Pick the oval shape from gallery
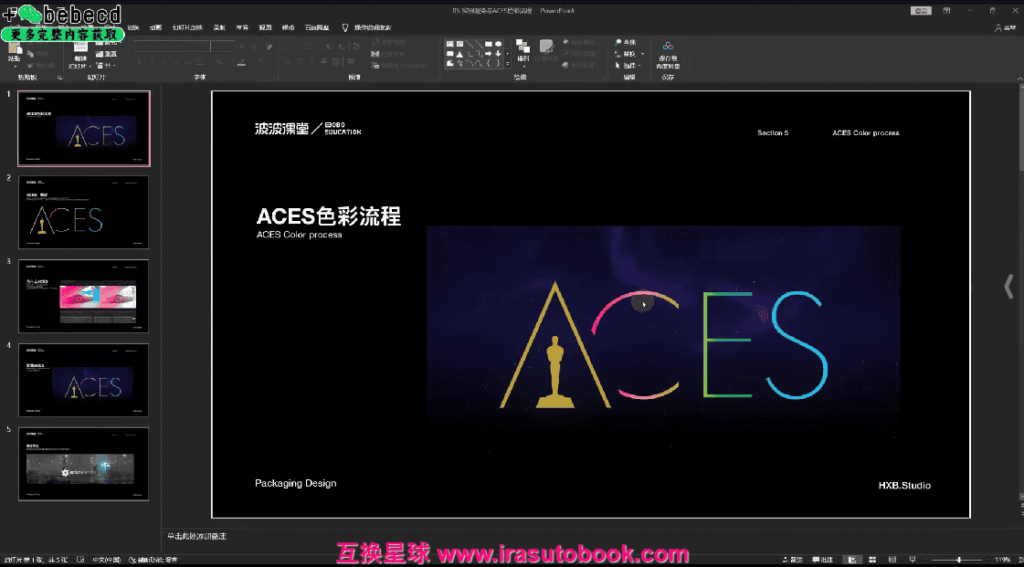 498,44
